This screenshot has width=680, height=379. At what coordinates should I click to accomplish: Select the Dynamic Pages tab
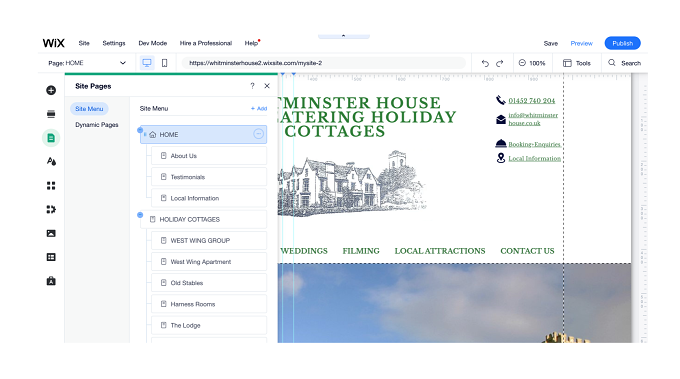point(97,125)
